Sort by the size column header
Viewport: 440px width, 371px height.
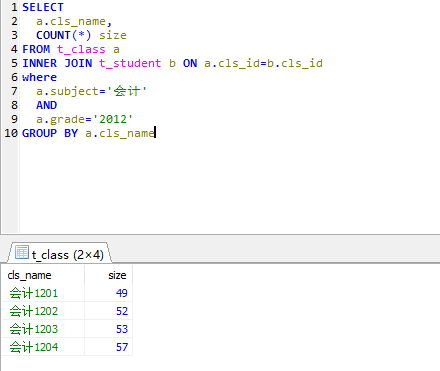tap(109, 275)
